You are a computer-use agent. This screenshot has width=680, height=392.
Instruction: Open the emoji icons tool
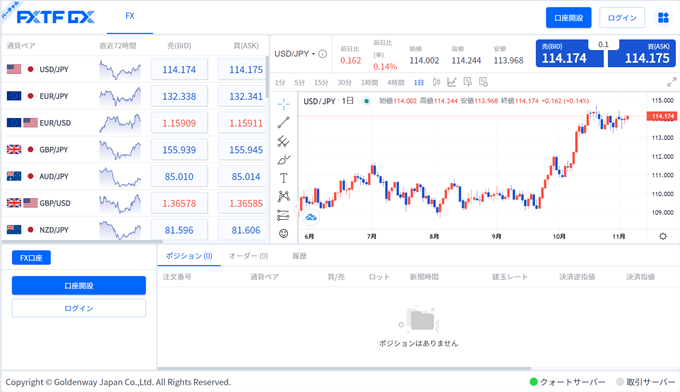click(x=284, y=234)
